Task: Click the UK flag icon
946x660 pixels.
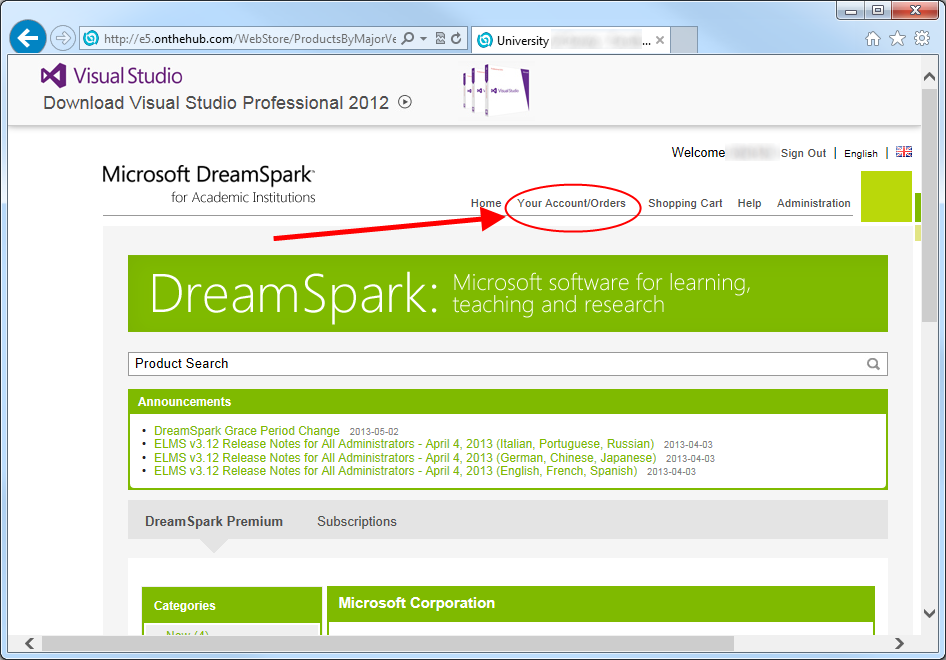Action: pos(904,152)
